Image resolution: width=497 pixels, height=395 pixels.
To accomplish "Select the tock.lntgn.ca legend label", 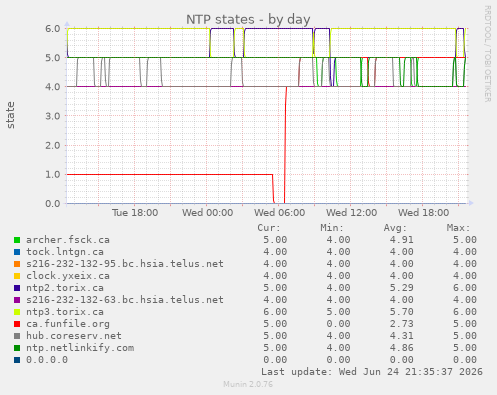I will tap(65, 252).
